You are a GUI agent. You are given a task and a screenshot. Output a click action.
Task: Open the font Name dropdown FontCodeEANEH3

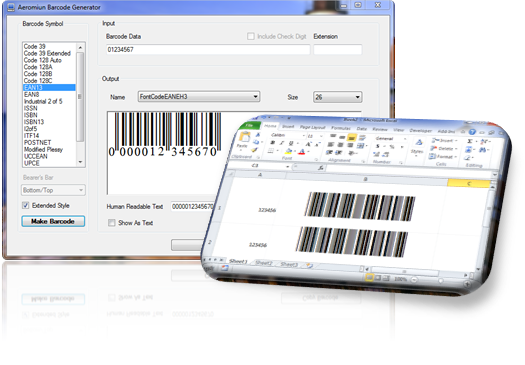(199, 97)
